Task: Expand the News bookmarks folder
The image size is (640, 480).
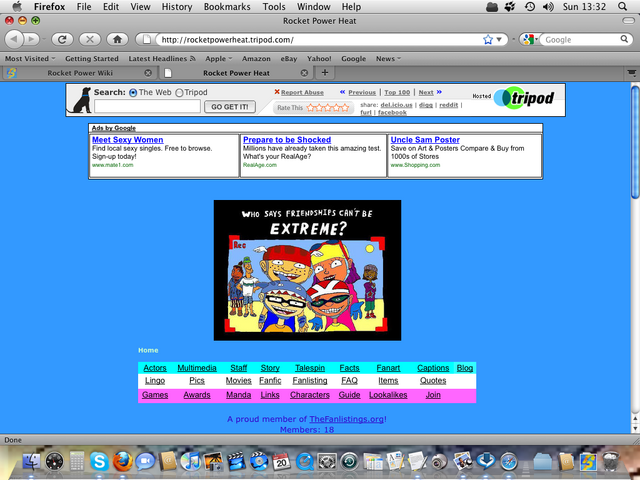Action: point(388,58)
